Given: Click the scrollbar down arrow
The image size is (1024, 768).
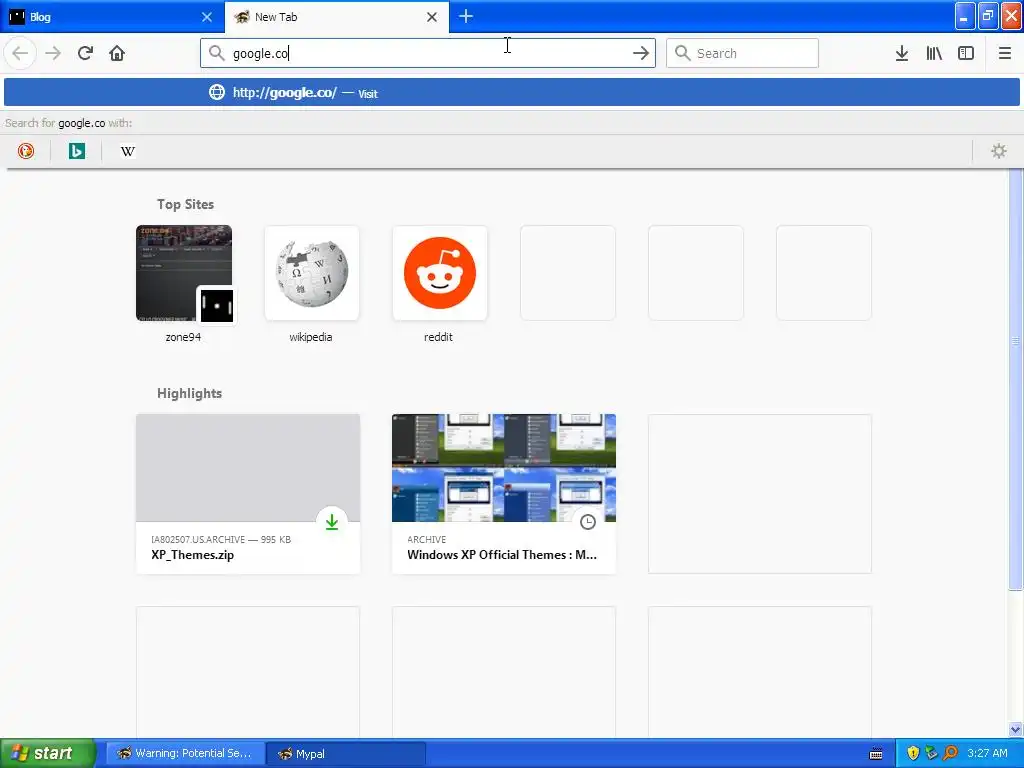Looking at the screenshot, I should (1016, 729).
